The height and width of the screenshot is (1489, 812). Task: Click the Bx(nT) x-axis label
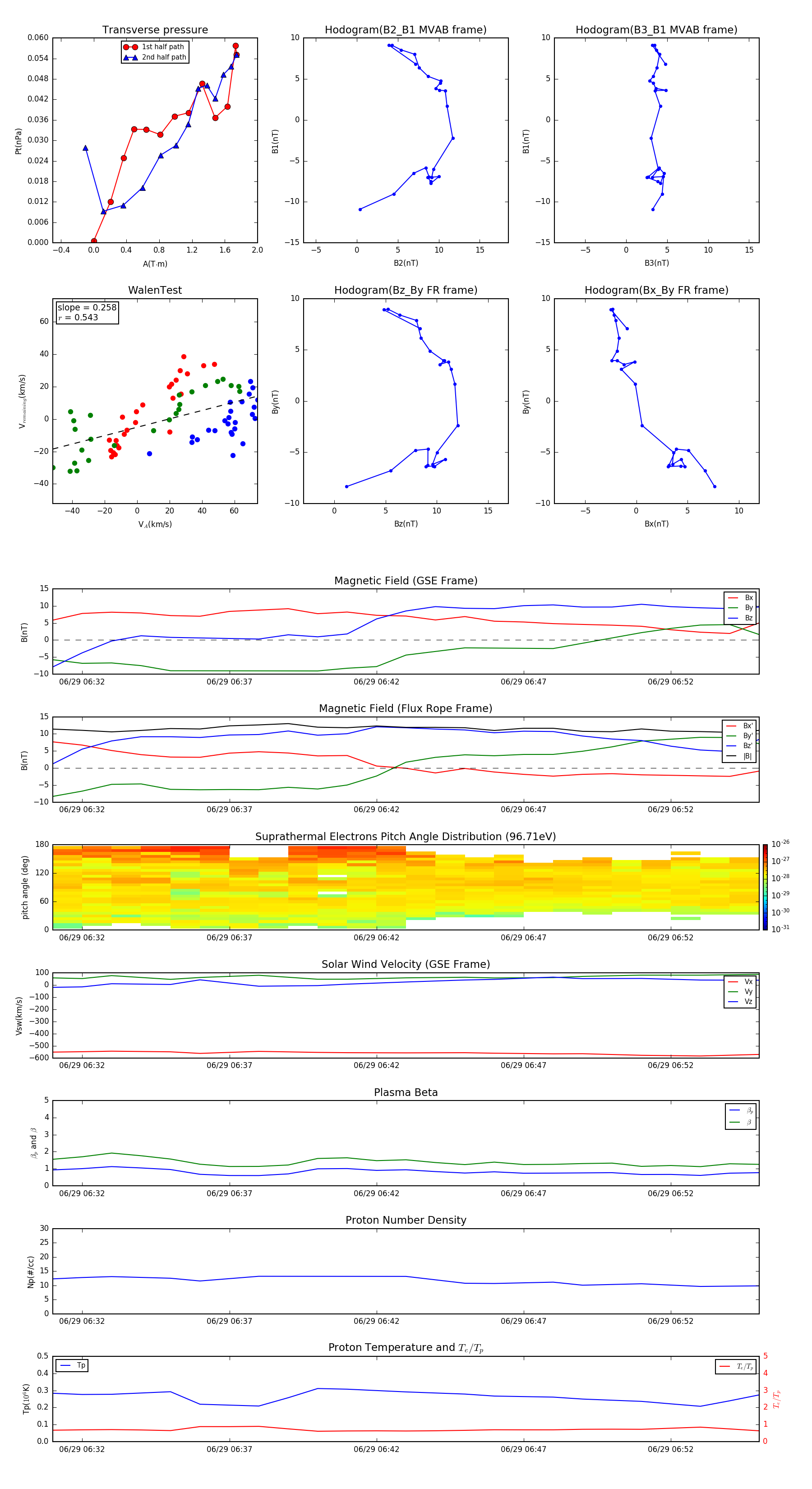point(656,524)
